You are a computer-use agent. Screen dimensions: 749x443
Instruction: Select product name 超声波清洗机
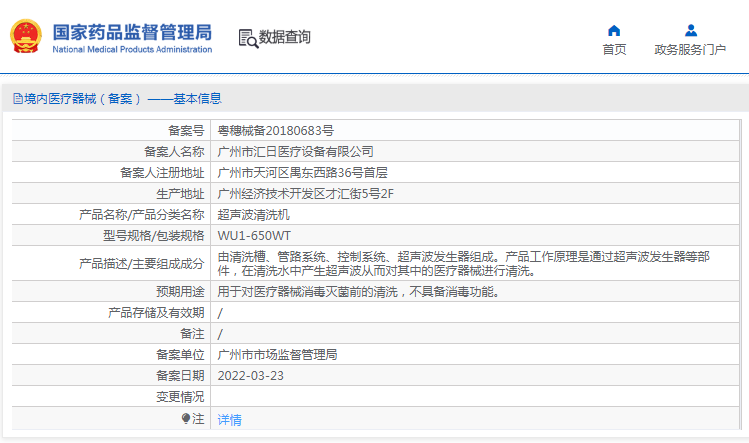click(x=253, y=215)
